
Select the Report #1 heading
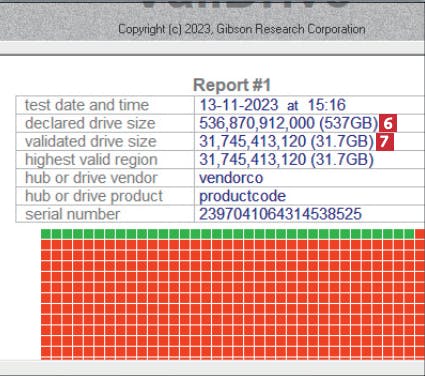[232, 85]
